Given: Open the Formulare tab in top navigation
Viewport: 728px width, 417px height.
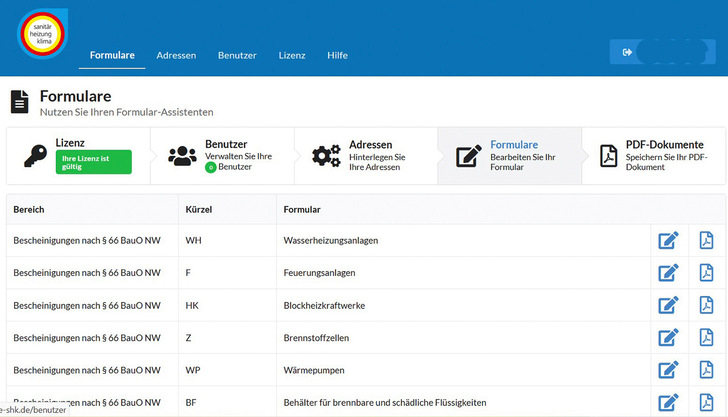Looking at the screenshot, I should point(112,55).
